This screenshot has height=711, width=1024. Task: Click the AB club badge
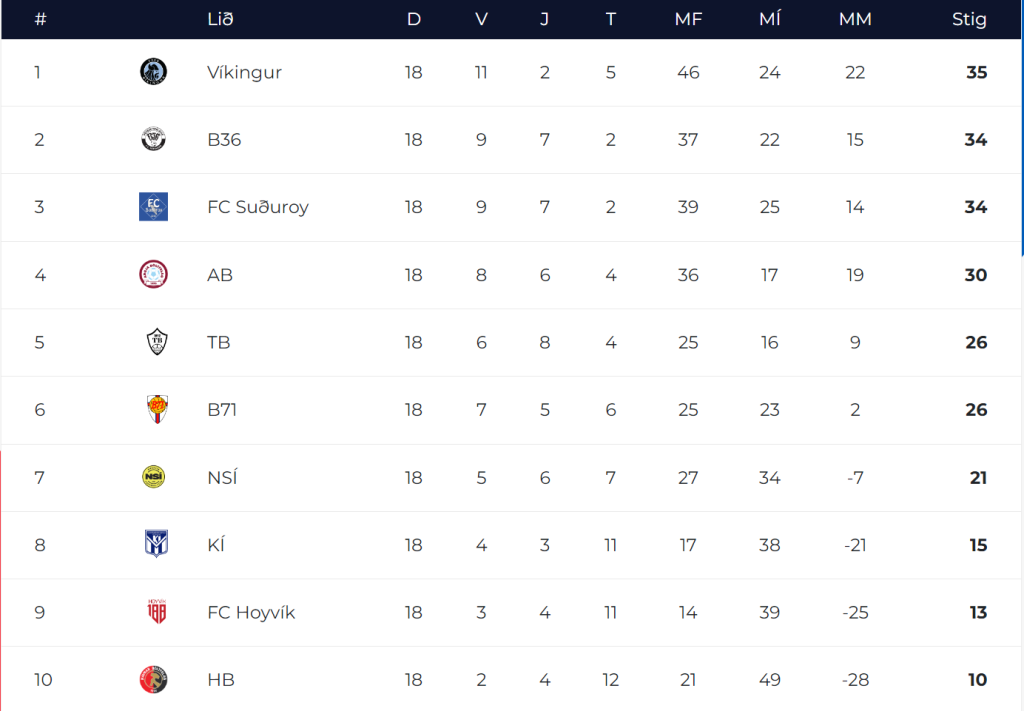tap(153, 274)
